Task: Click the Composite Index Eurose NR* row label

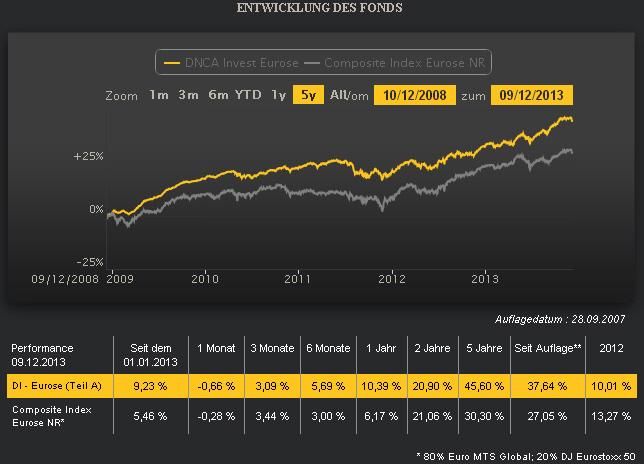Action: click(52, 416)
